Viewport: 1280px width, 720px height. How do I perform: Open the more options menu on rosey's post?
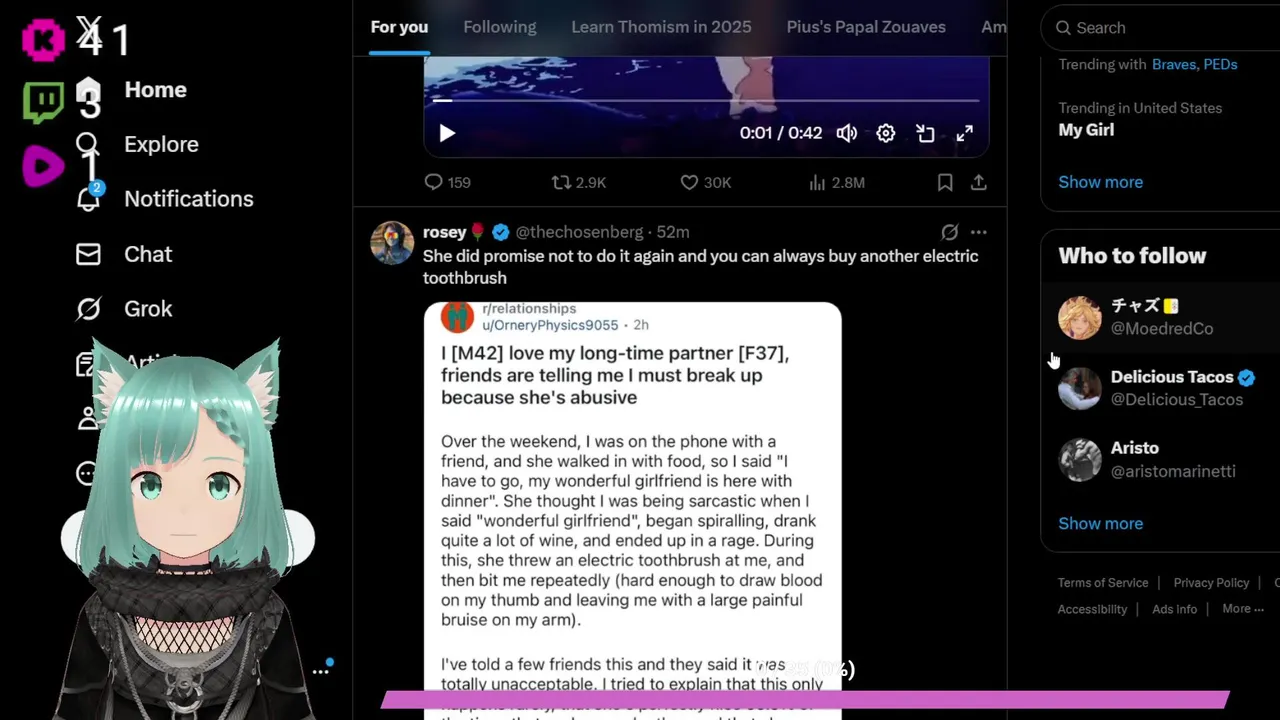point(979,232)
